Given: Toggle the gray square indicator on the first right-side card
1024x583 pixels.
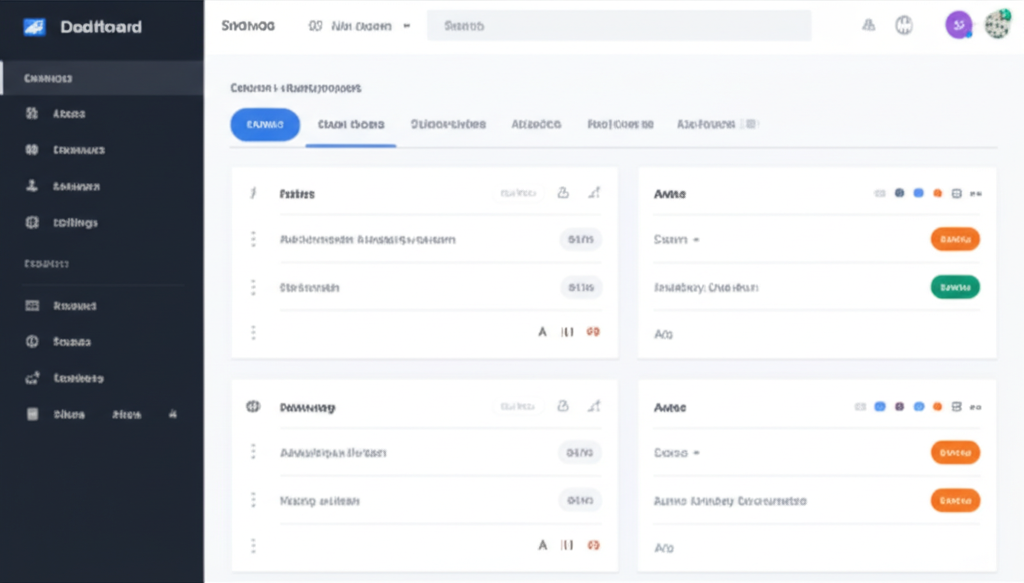Looking at the screenshot, I should click(880, 193).
